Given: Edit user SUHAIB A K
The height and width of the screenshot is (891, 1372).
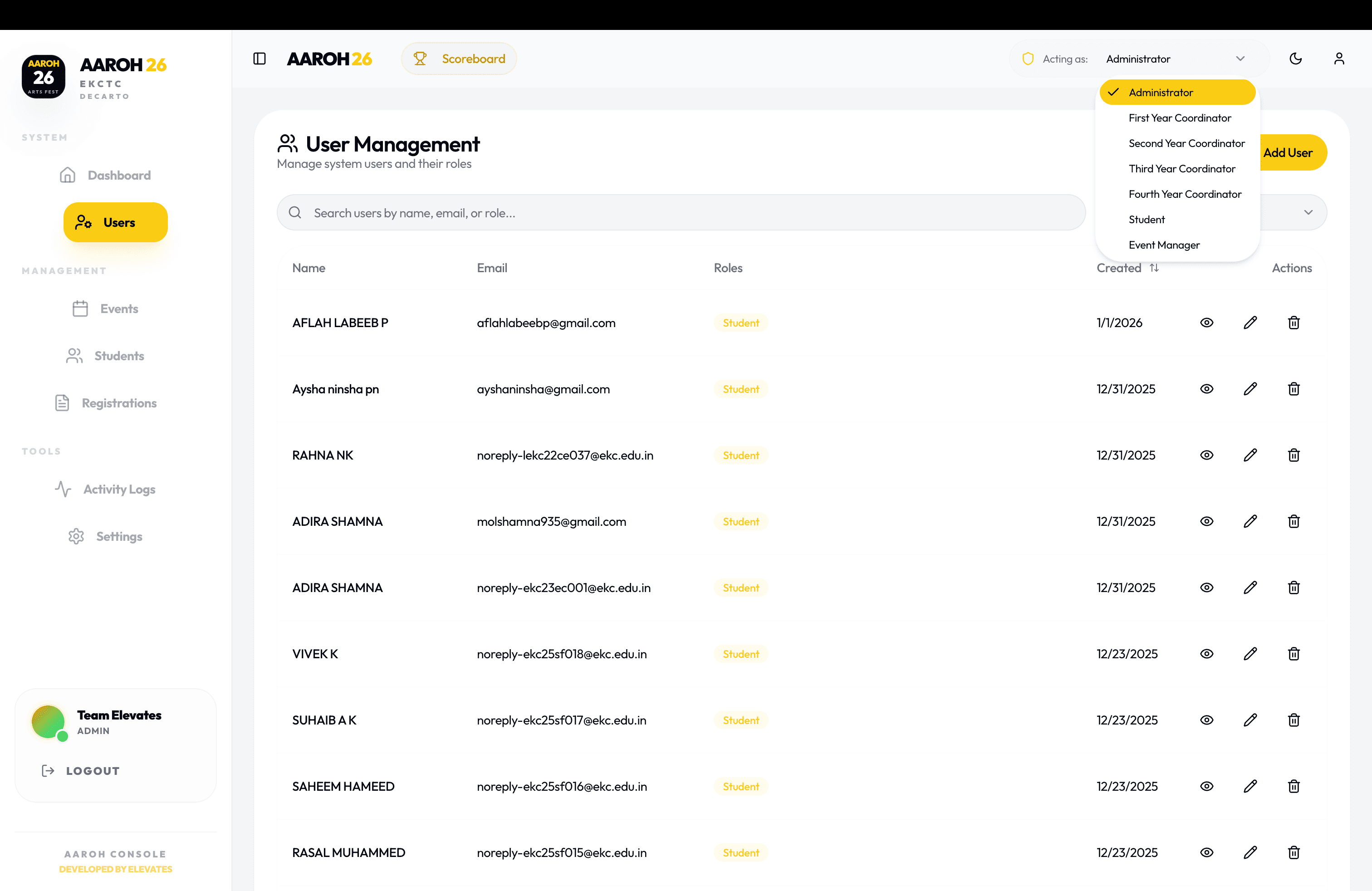Looking at the screenshot, I should (1250, 720).
